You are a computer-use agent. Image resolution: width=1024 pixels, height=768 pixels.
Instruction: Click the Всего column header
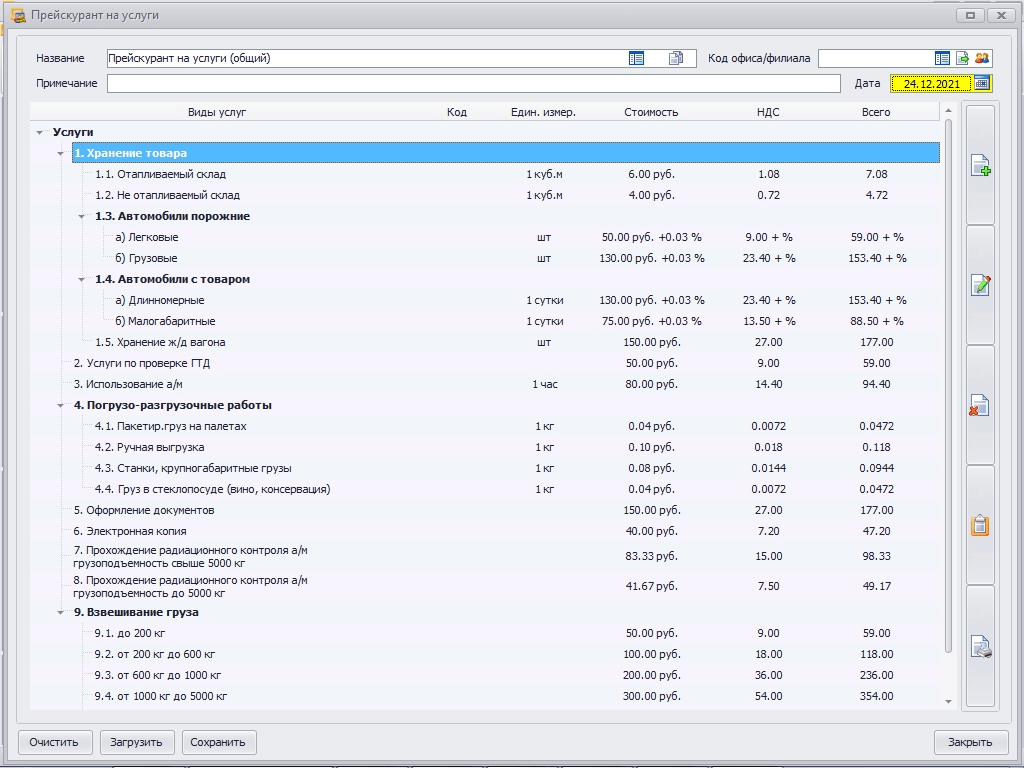click(876, 112)
